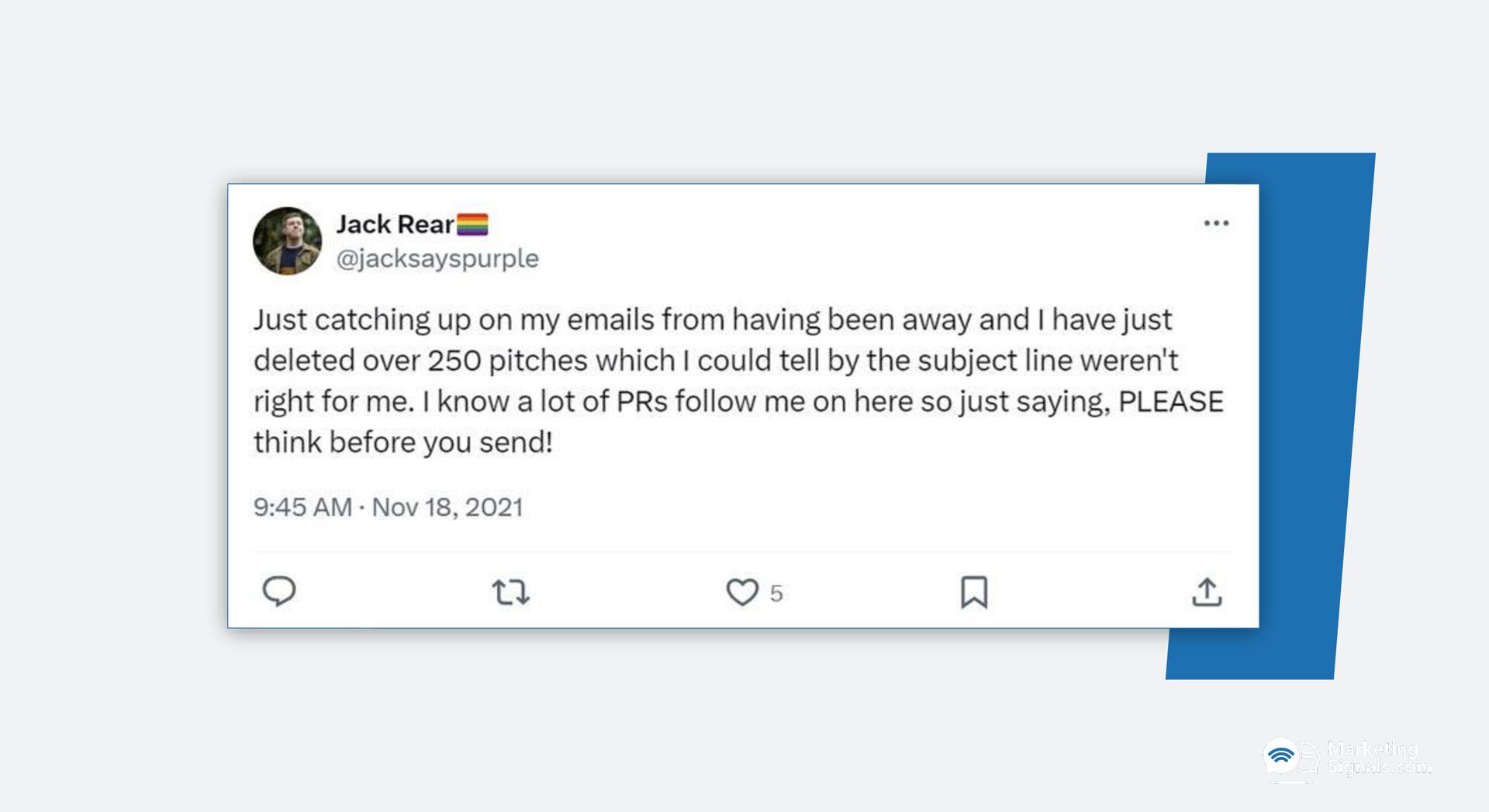Click the reply speech bubble icon

point(279,591)
